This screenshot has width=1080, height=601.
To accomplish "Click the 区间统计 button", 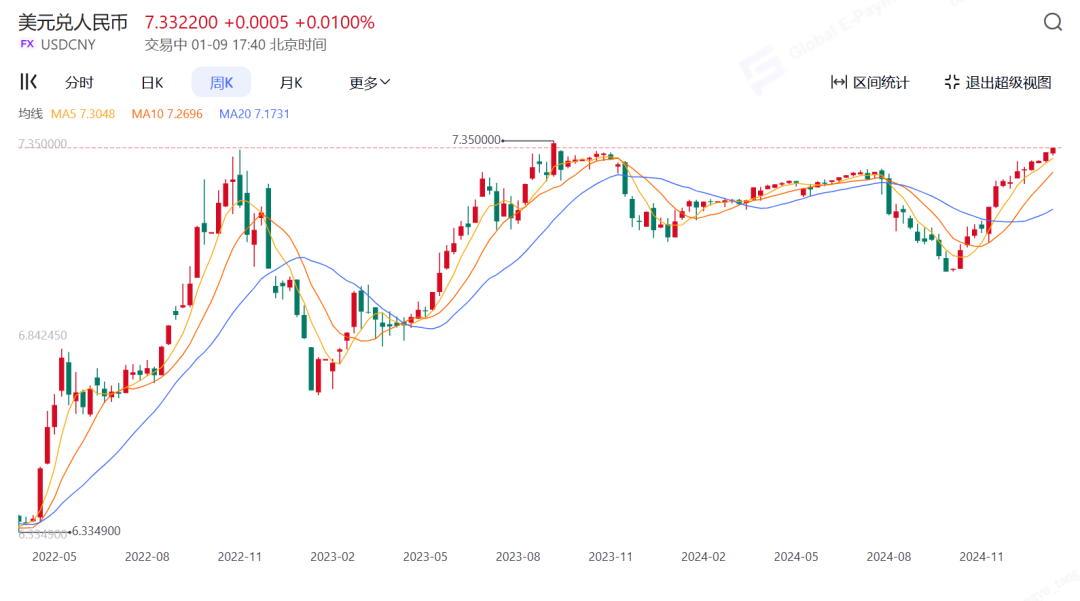I will 870,83.
